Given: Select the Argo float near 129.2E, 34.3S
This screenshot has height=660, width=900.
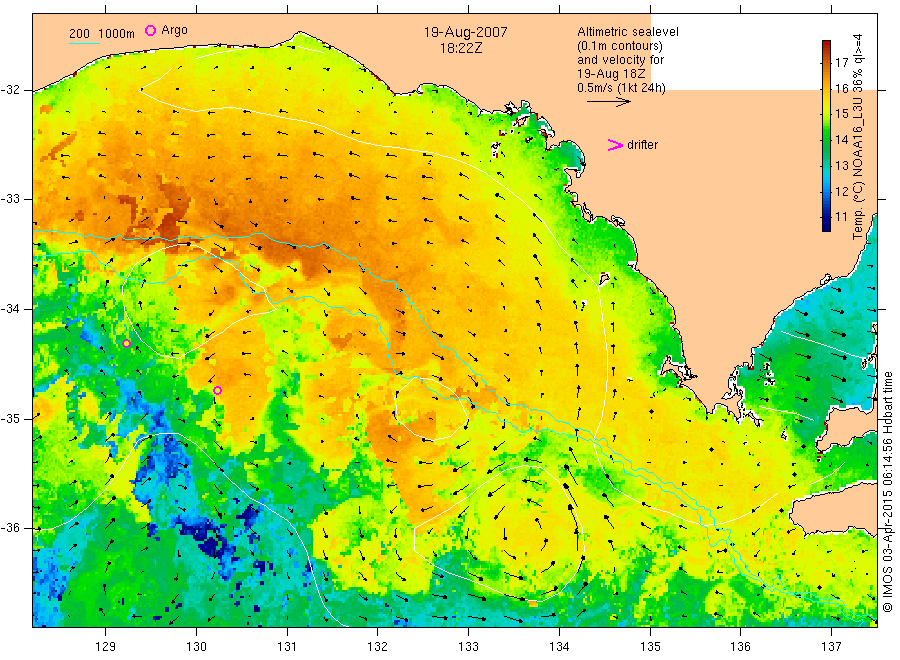Looking at the screenshot, I should click(x=126, y=344).
